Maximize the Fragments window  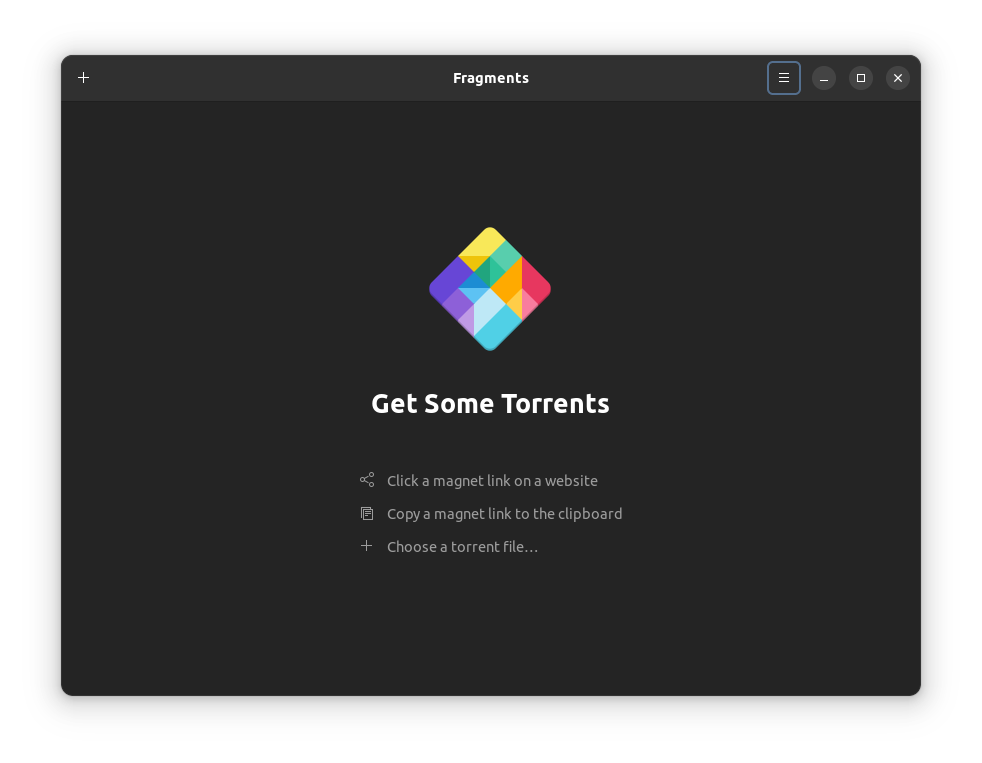(861, 78)
